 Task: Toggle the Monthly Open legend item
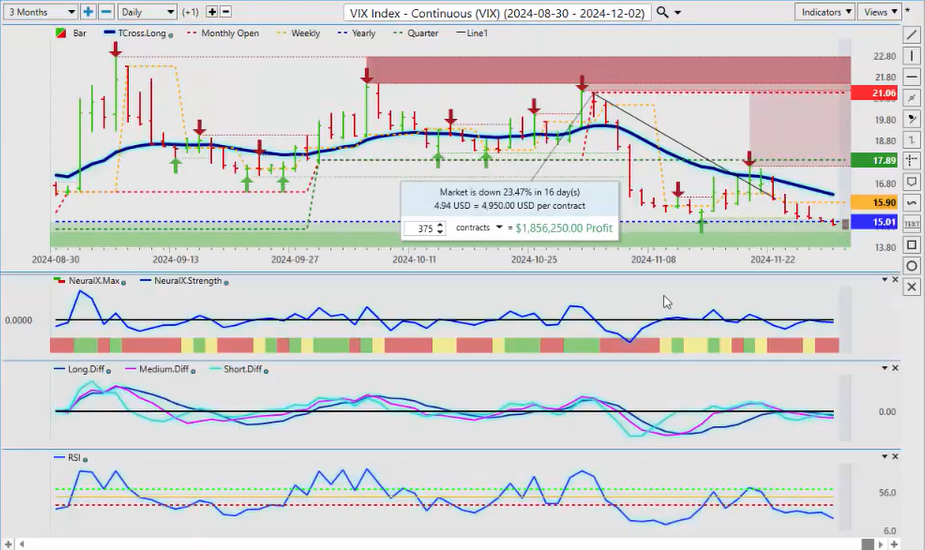point(223,33)
